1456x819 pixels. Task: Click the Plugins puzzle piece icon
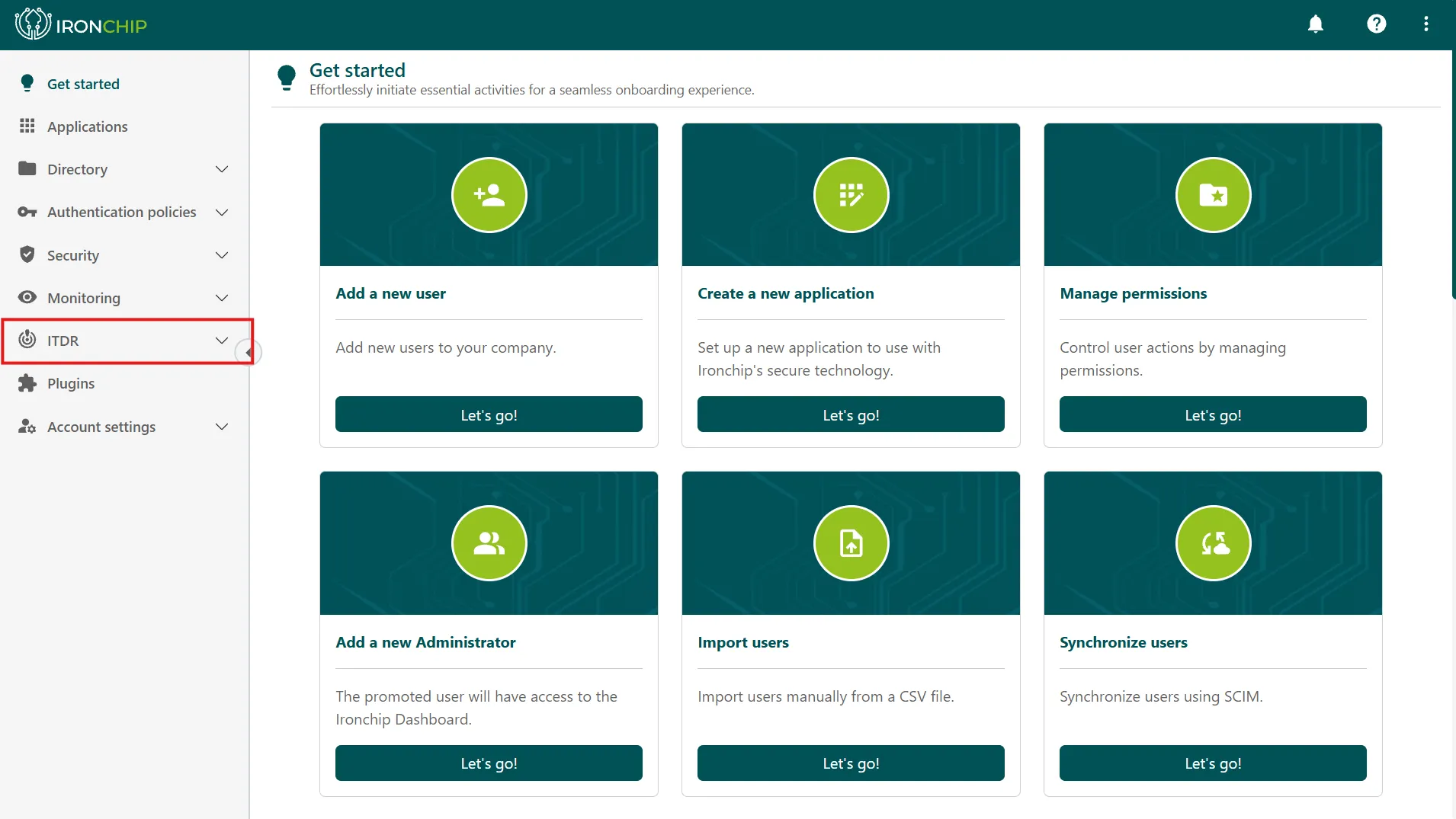click(27, 383)
